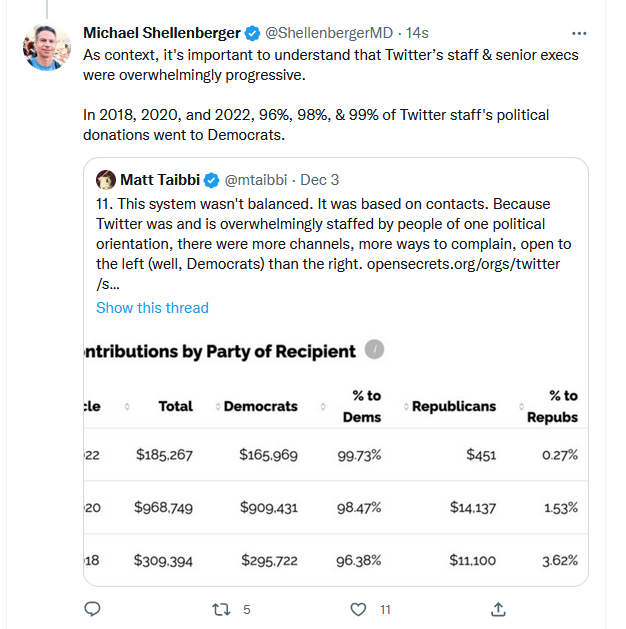Viewport: 626px width, 629px height.
Task: Click Matt Taibbi's small avatar
Action: coord(106,180)
